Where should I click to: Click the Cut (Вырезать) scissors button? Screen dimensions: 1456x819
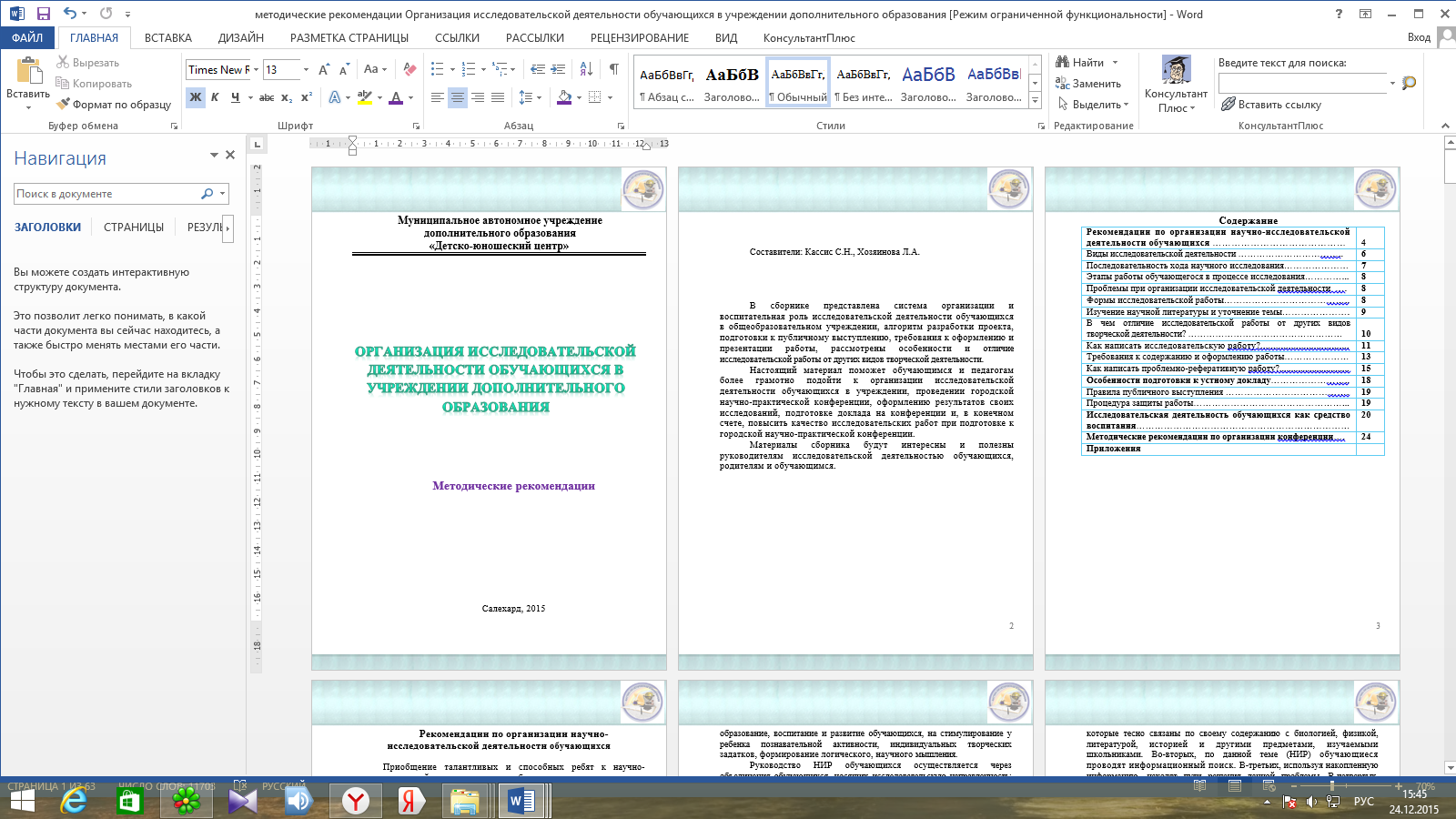click(x=87, y=63)
